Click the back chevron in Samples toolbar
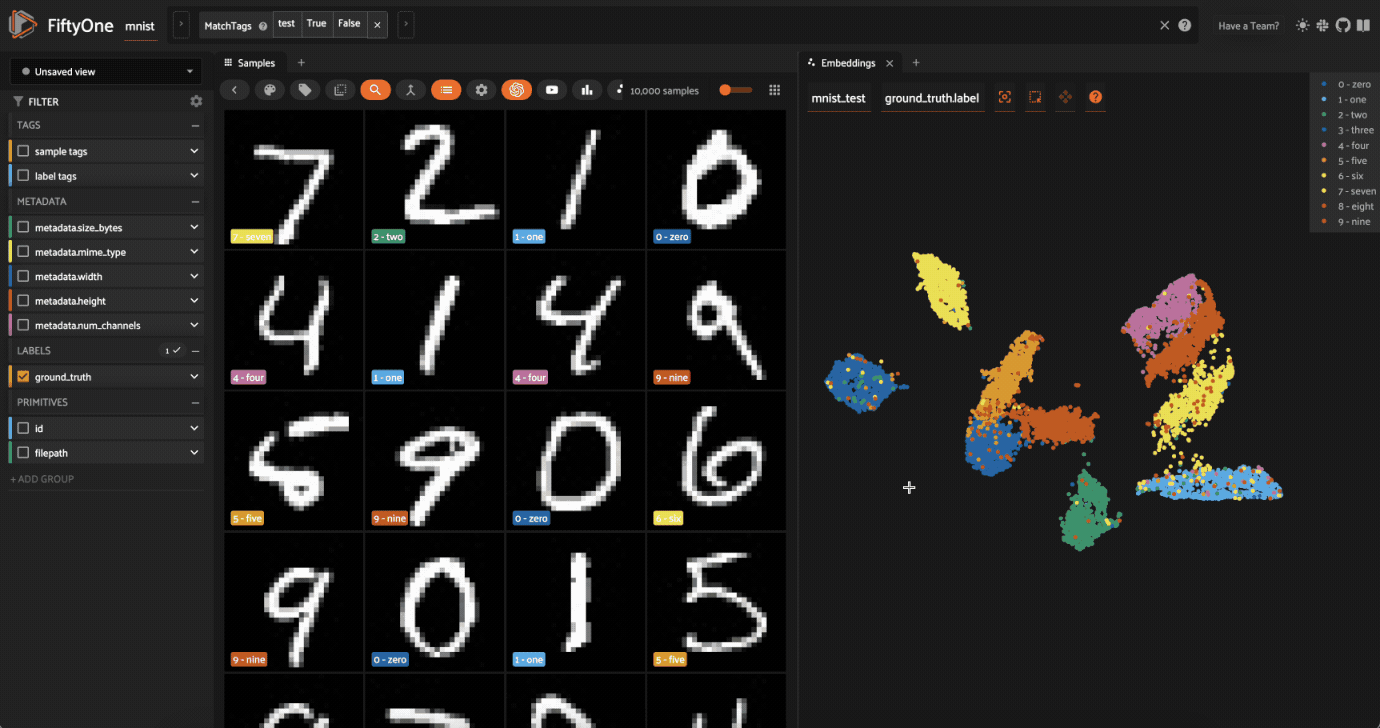 point(234,90)
